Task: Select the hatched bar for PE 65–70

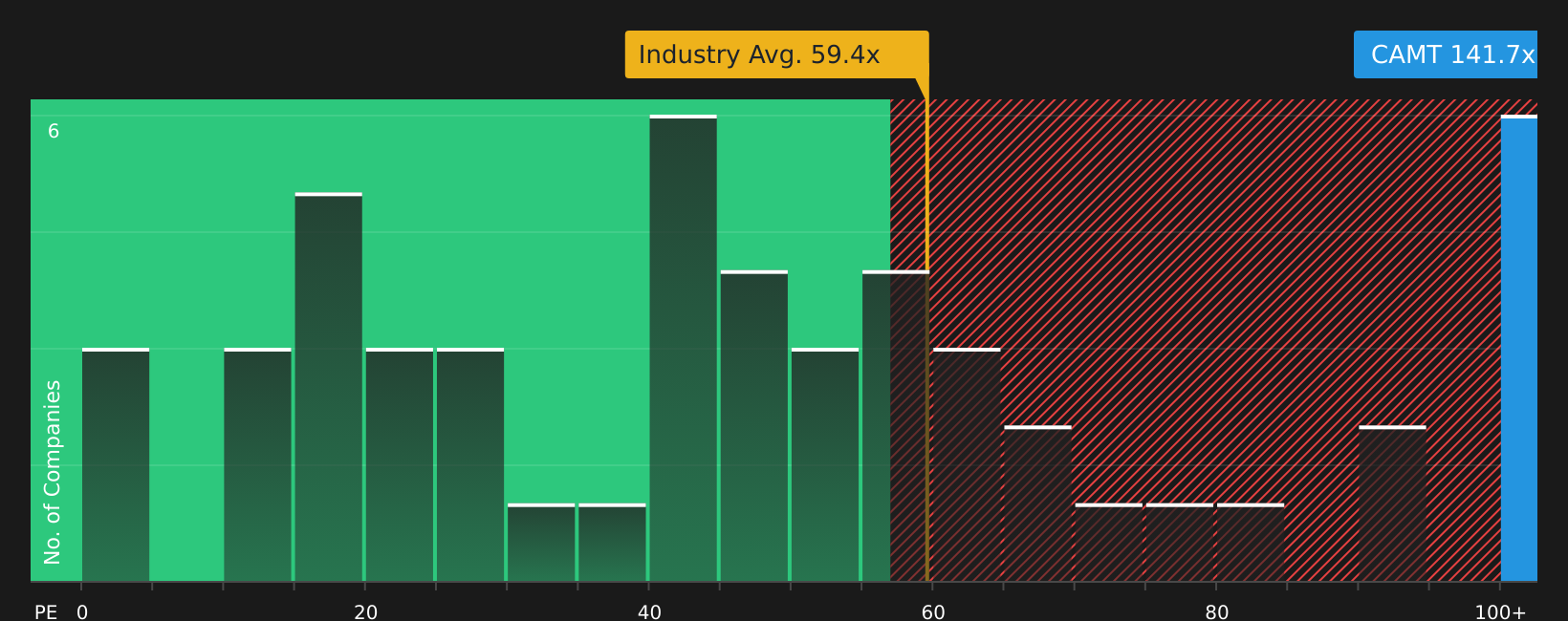Action: click(1037, 503)
